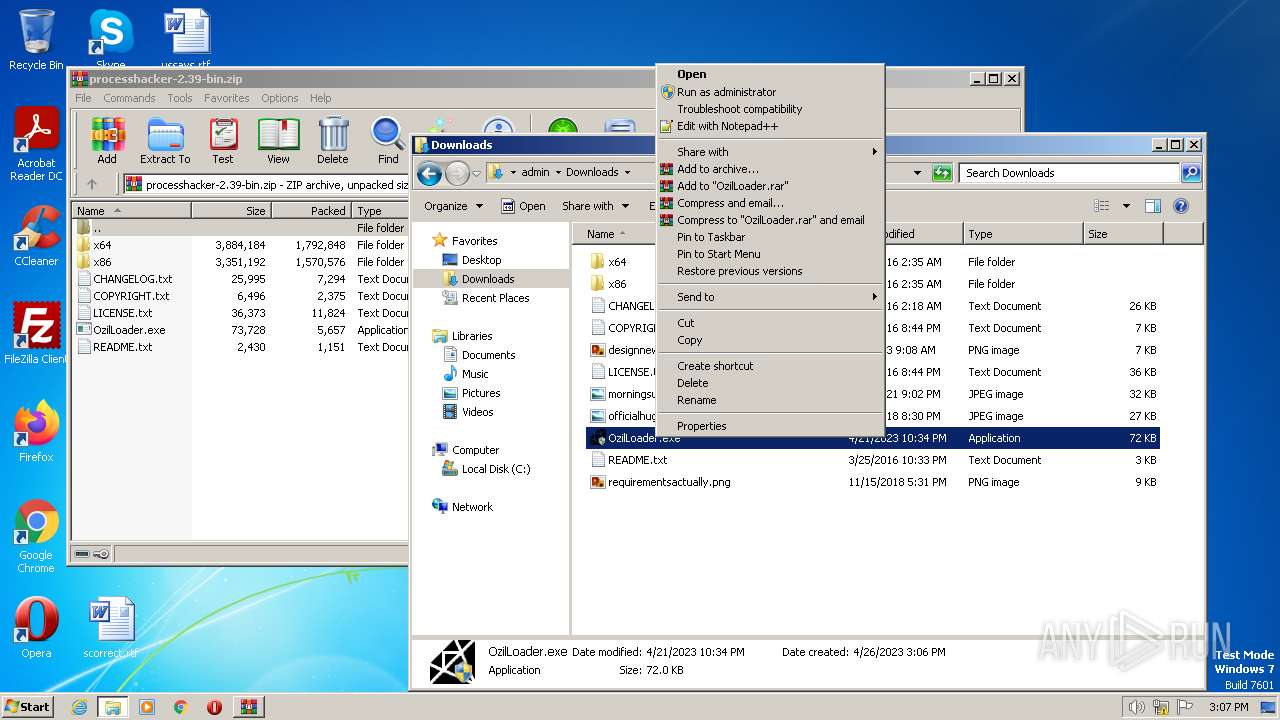Click the Search Downloads field
Image resolution: width=1280 pixels, height=720 pixels.
(x=1069, y=173)
